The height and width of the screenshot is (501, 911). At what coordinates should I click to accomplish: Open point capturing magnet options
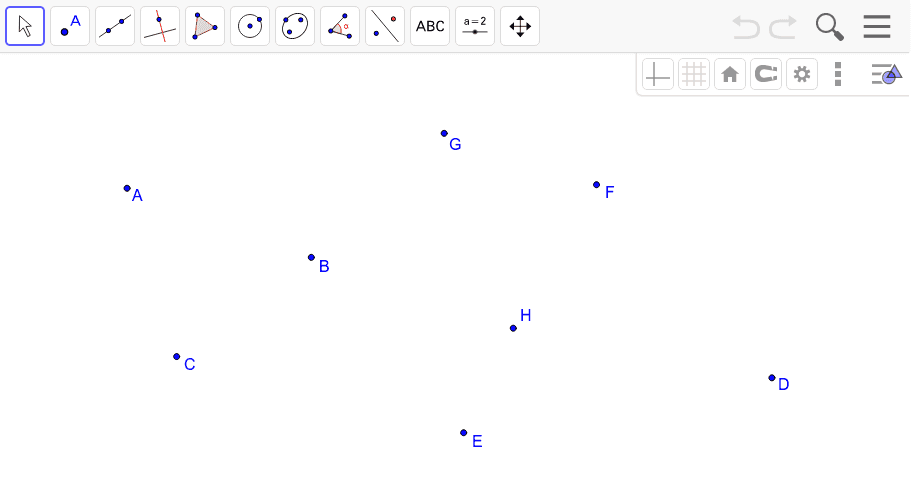[766, 74]
